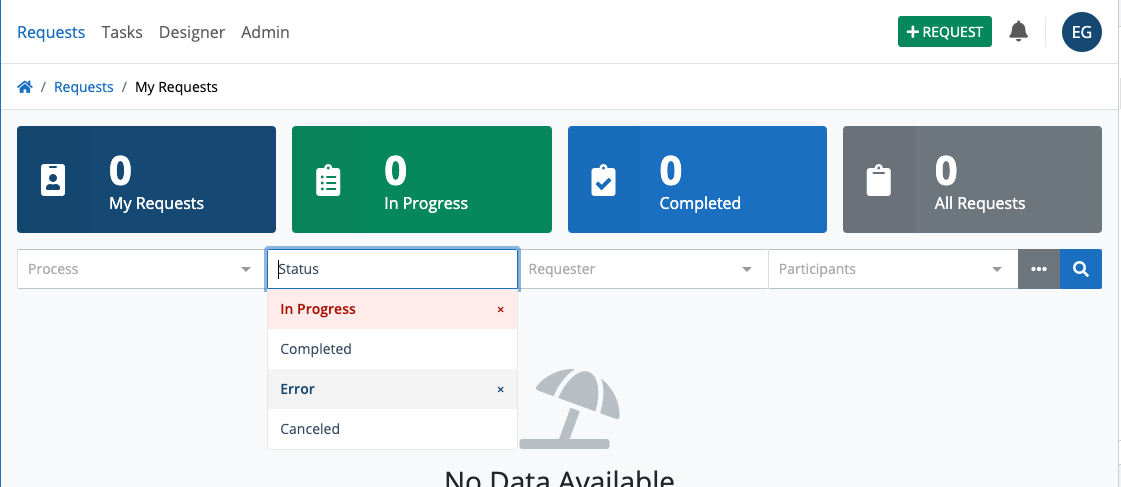Click the home icon in breadcrumb

[x=25, y=87]
